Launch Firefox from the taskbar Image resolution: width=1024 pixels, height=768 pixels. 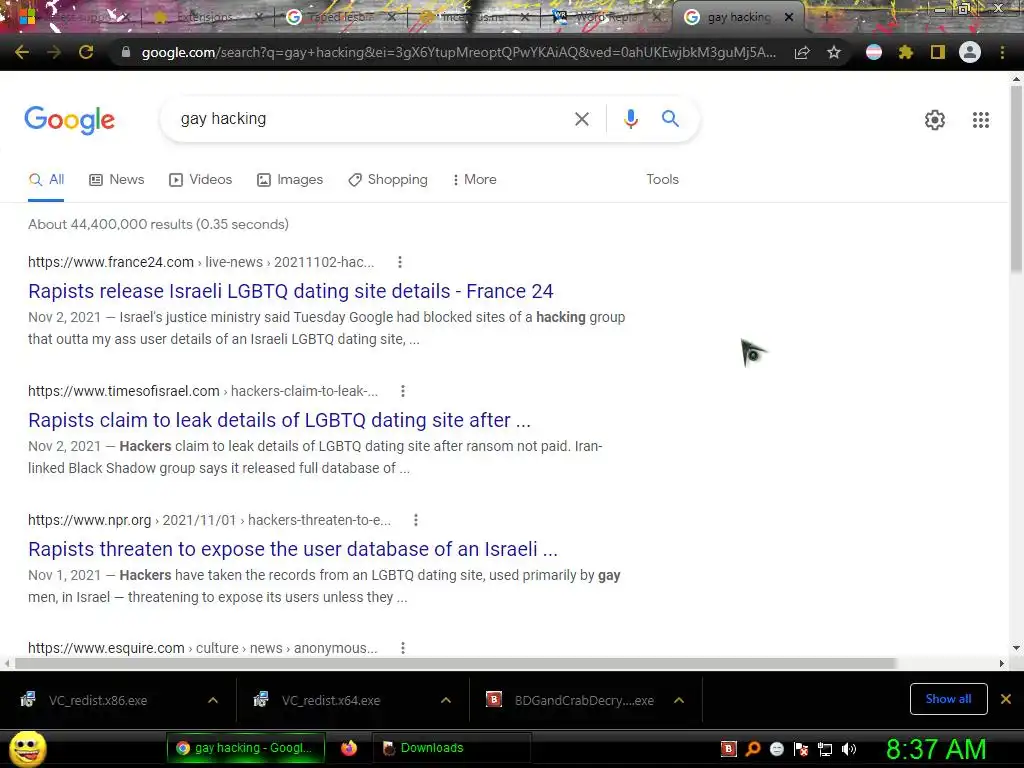point(349,748)
